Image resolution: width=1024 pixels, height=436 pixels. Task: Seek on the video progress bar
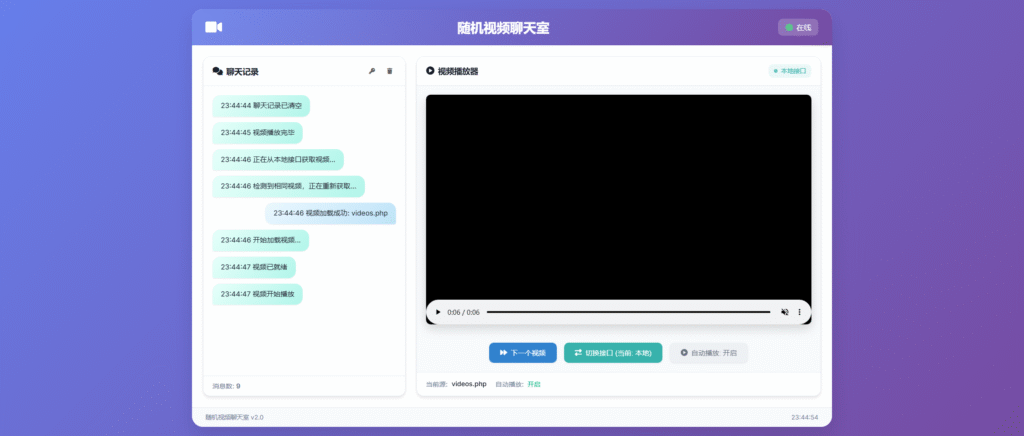pos(628,312)
